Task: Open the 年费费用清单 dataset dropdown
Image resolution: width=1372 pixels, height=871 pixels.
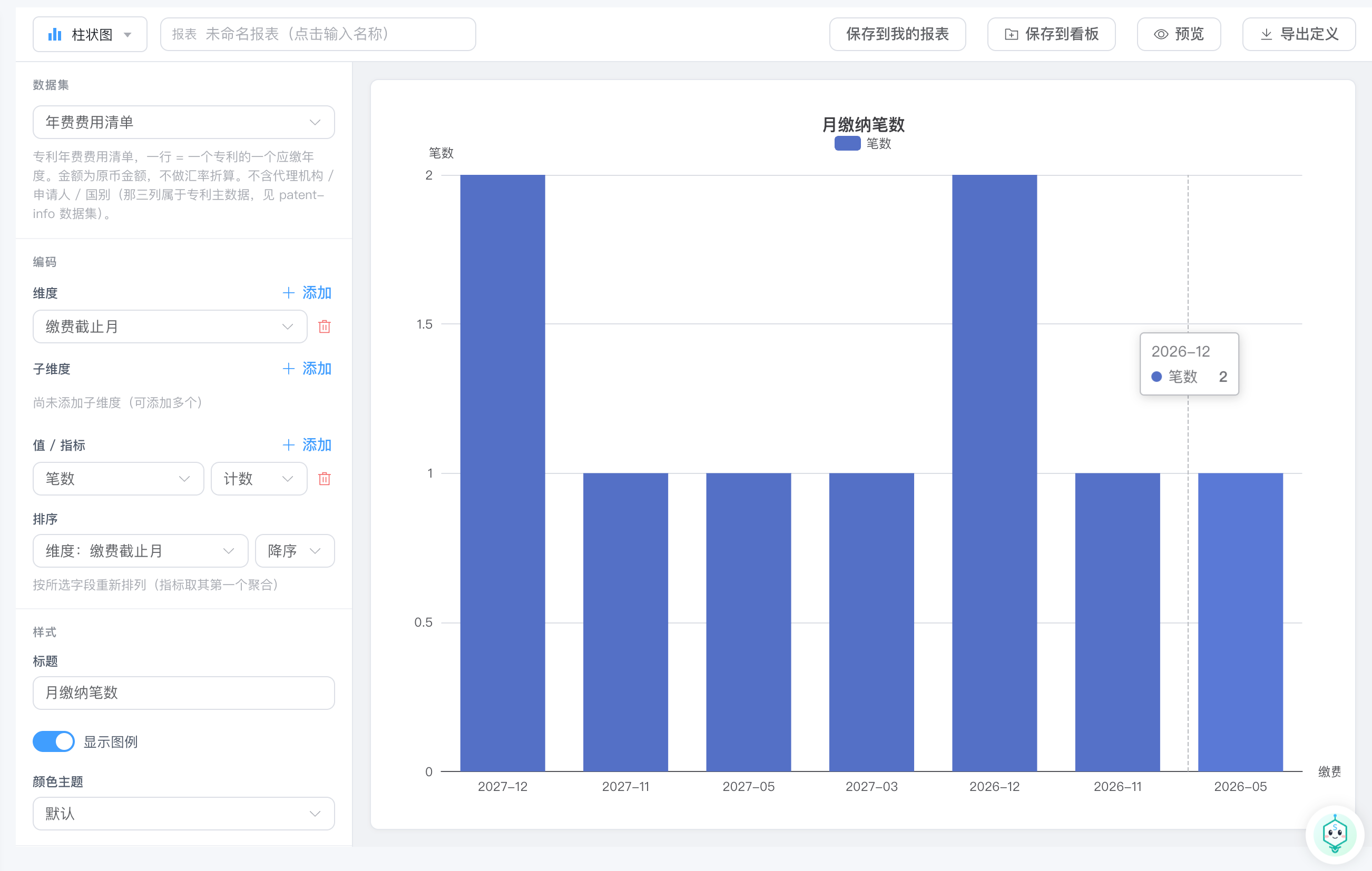Action: tap(183, 122)
